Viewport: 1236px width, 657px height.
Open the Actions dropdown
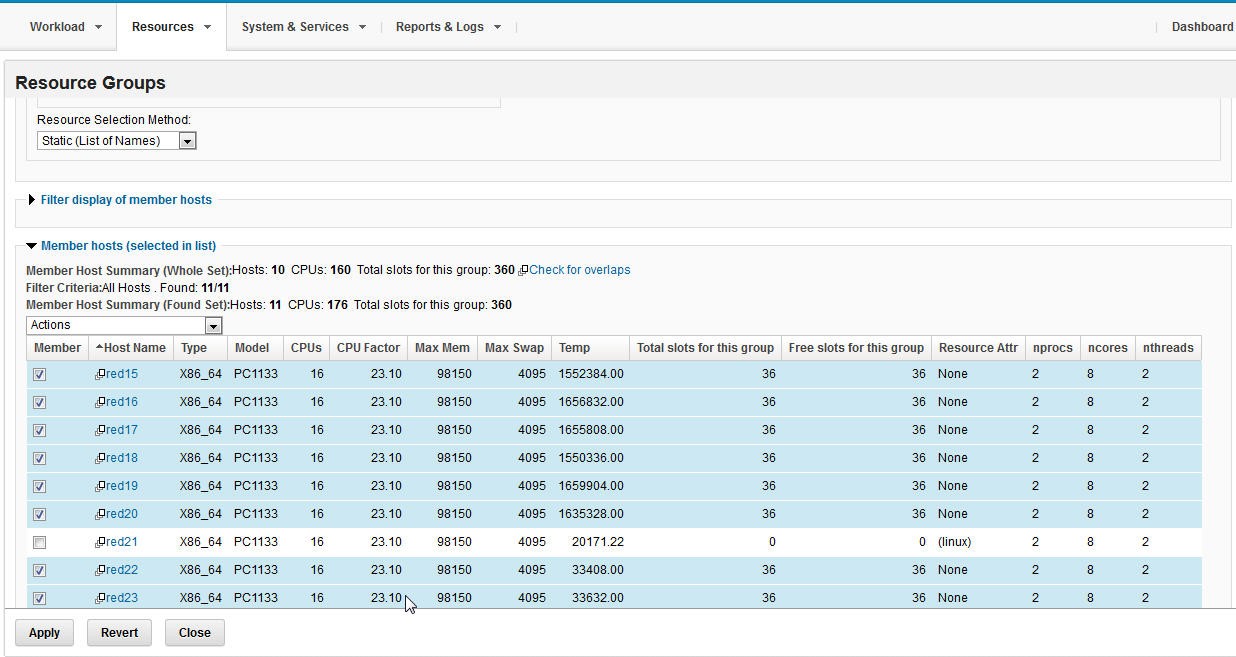click(212, 325)
